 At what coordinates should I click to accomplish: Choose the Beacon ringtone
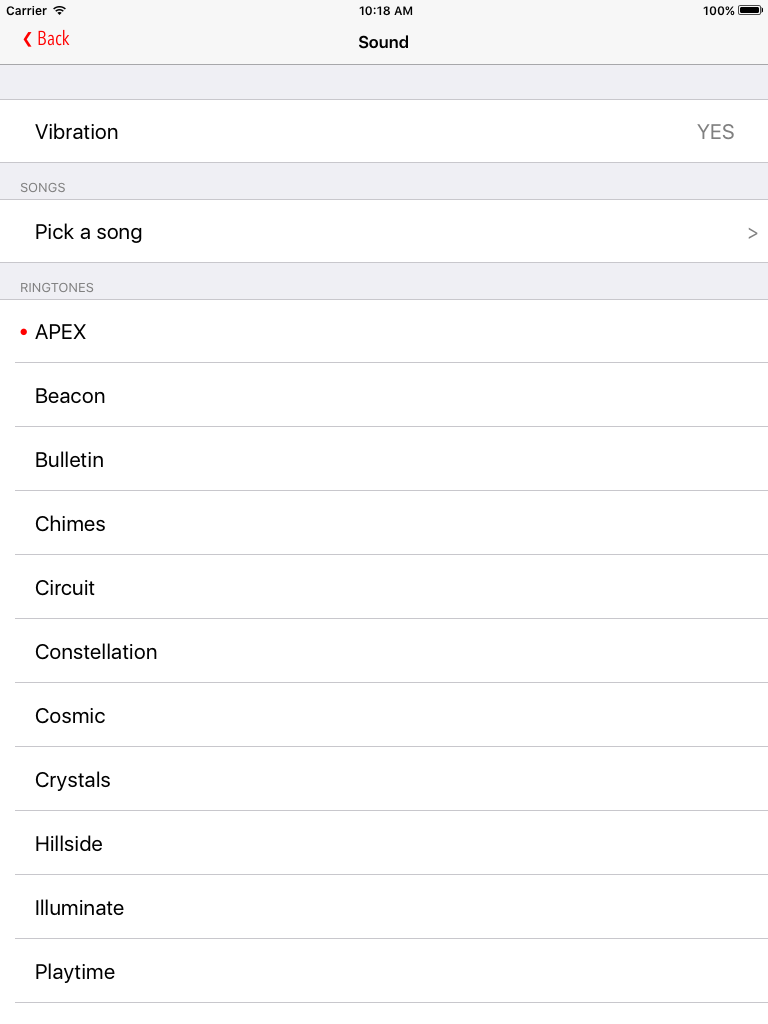click(x=70, y=396)
